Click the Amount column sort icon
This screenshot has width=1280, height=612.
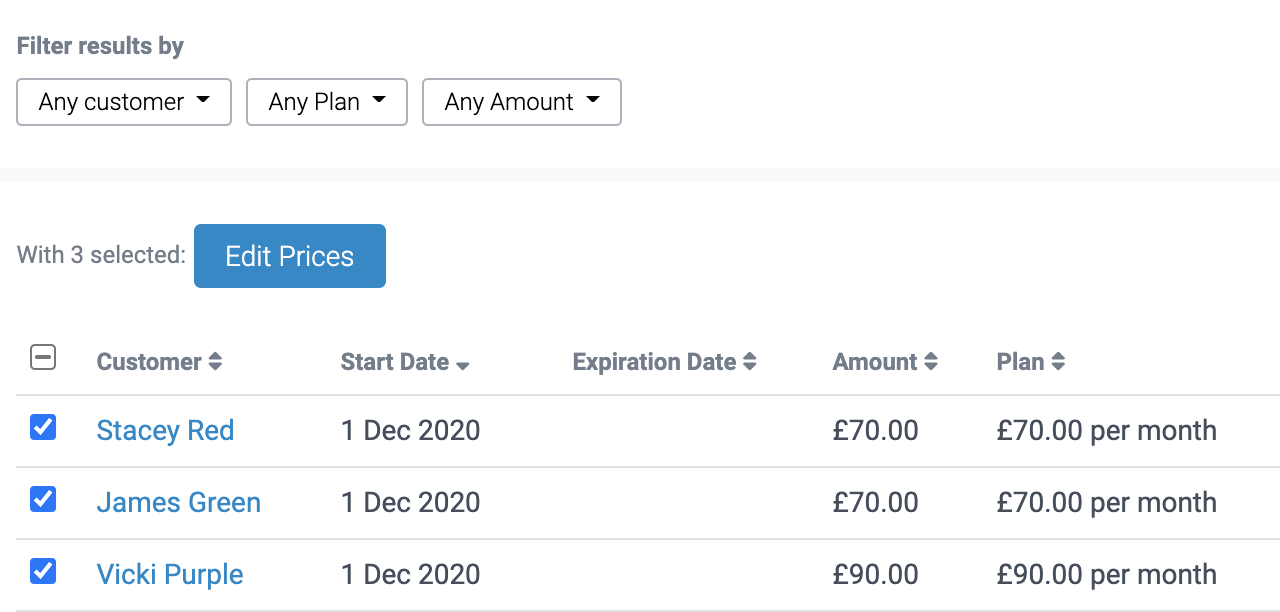pyautogui.click(x=931, y=362)
